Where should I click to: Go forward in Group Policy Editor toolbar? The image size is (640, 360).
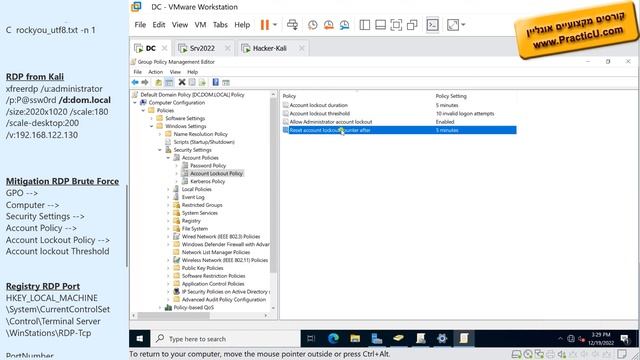[144, 82]
